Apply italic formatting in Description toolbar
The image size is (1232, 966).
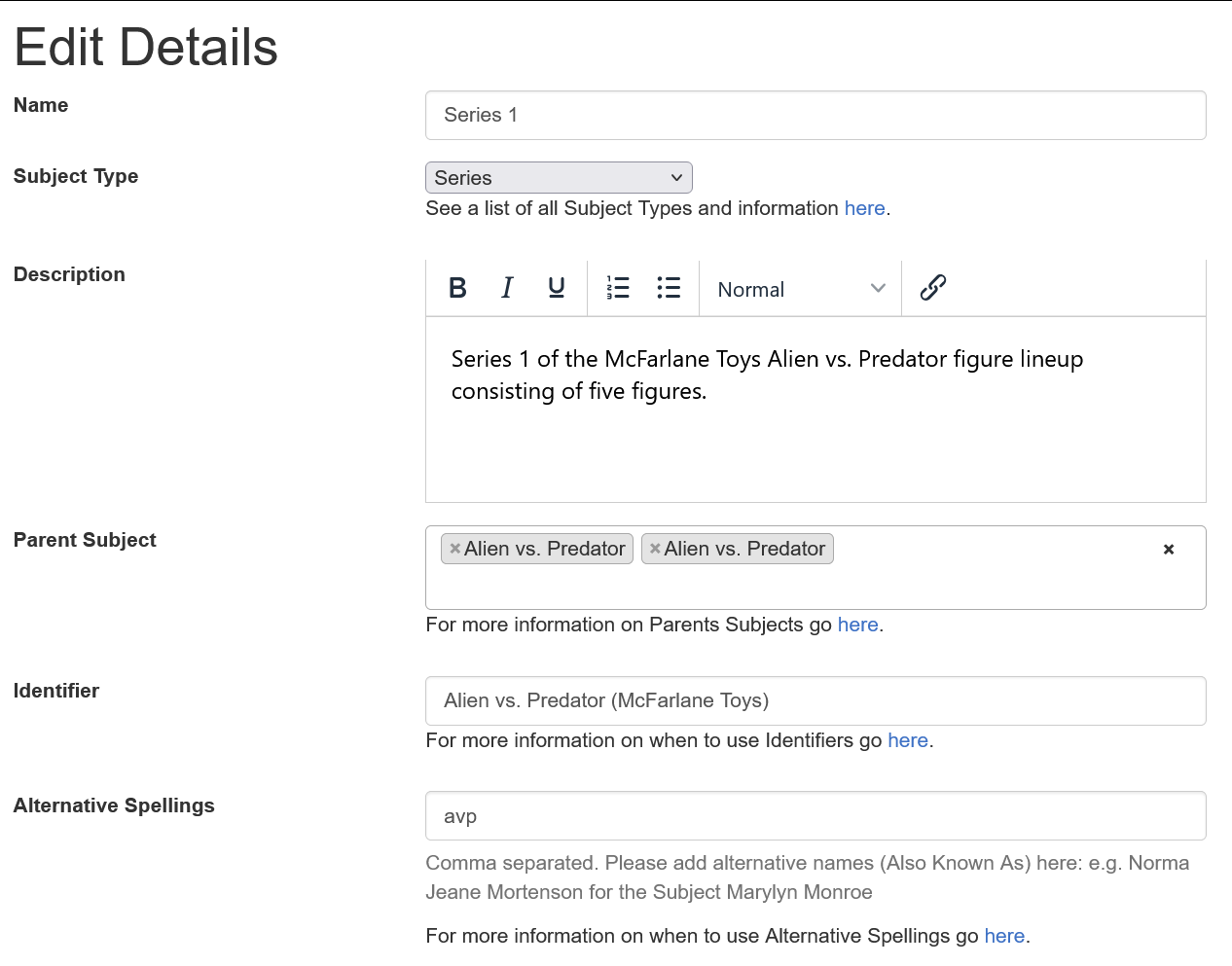[507, 288]
